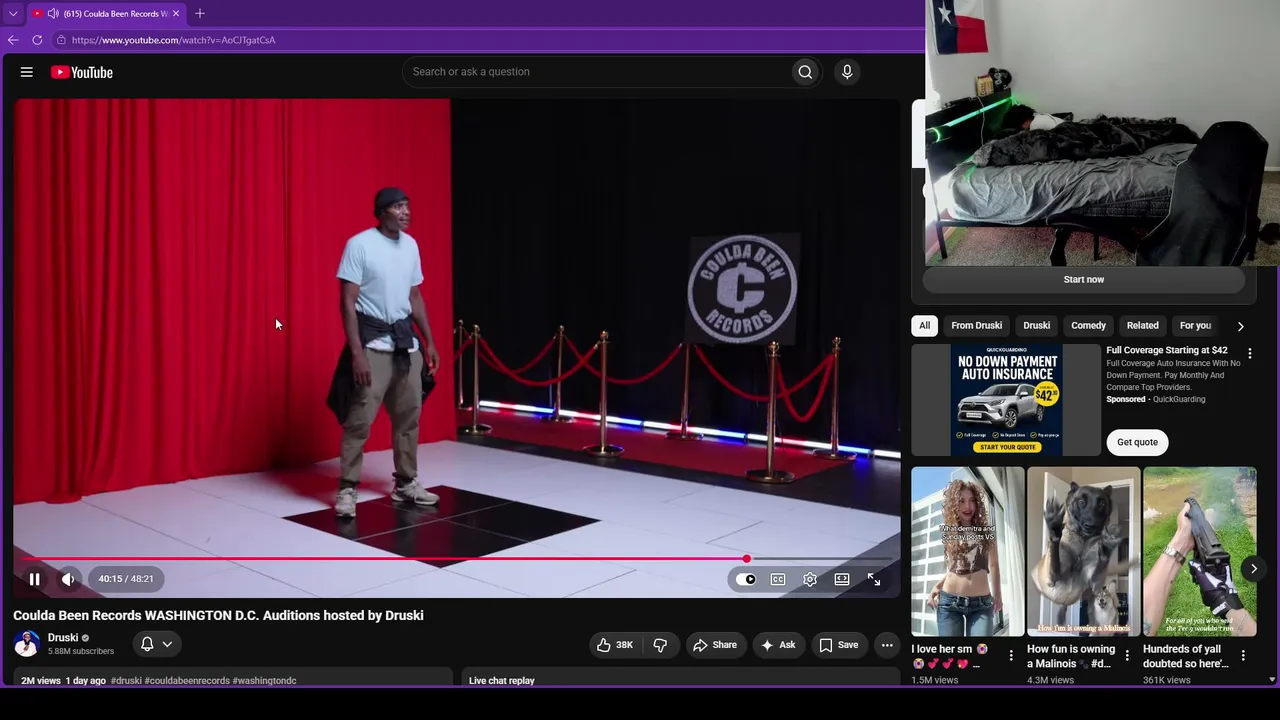The height and width of the screenshot is (720, 1280).
Task: Click the search magnifier button
Action: tap(805, 72)
